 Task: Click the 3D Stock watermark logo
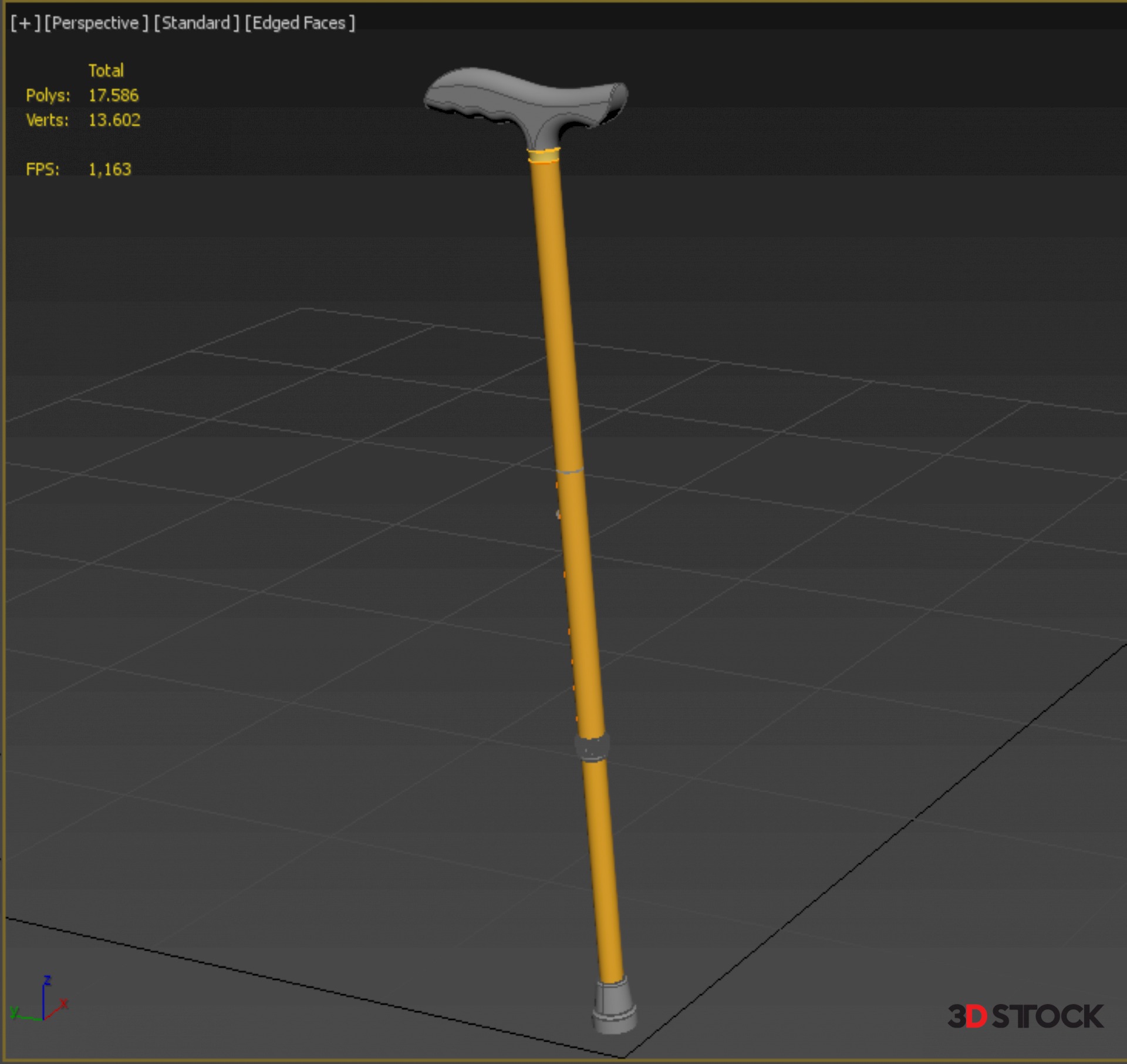1025,1016
